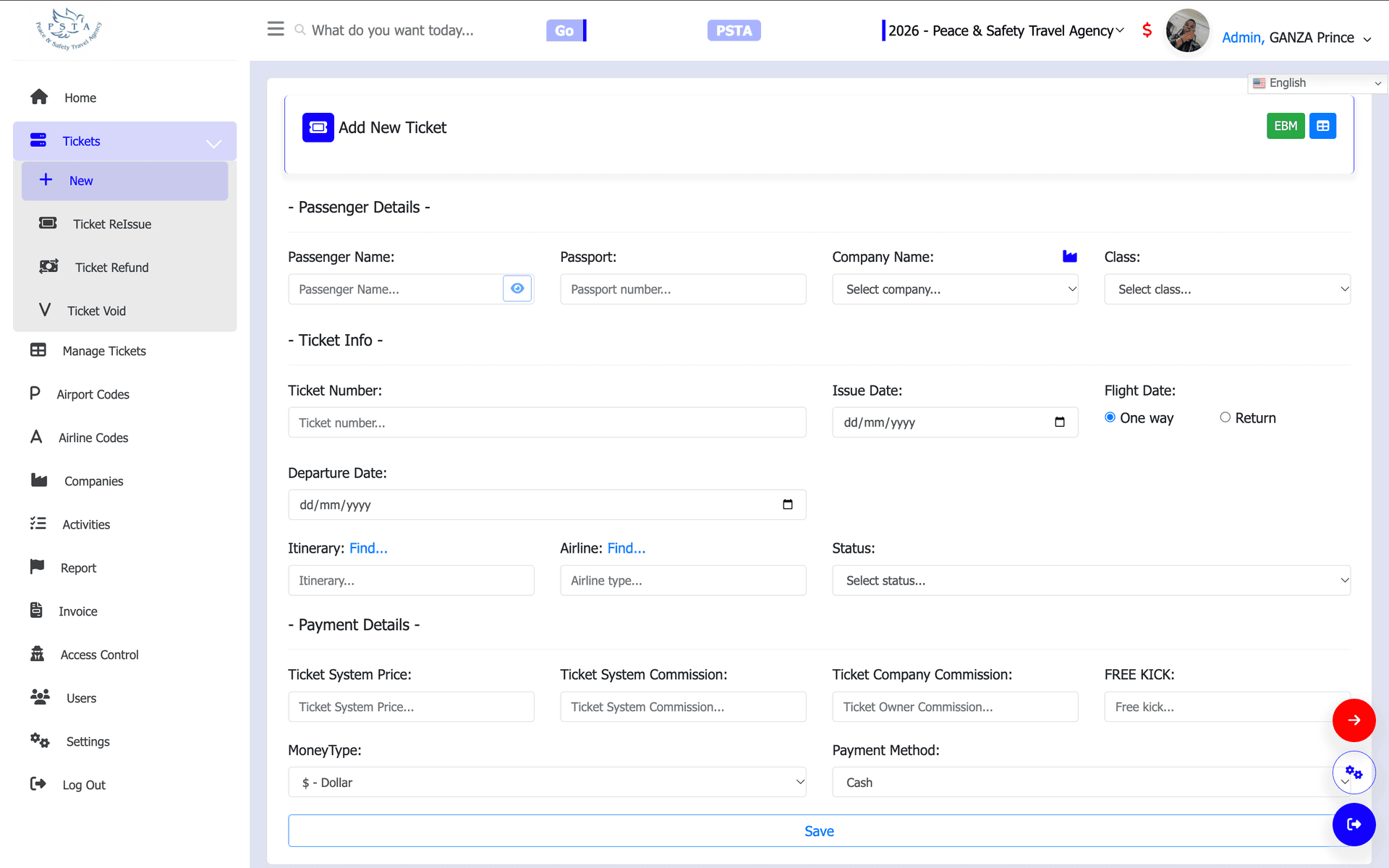Click the green EBM button

(x=1286, y=126)
